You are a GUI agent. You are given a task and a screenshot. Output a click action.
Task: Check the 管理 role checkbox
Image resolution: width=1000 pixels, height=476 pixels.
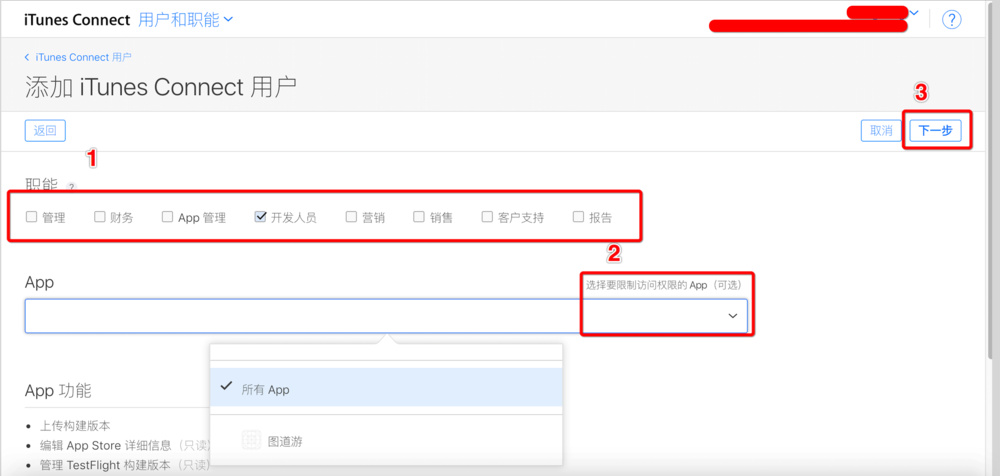pos(31,217)
